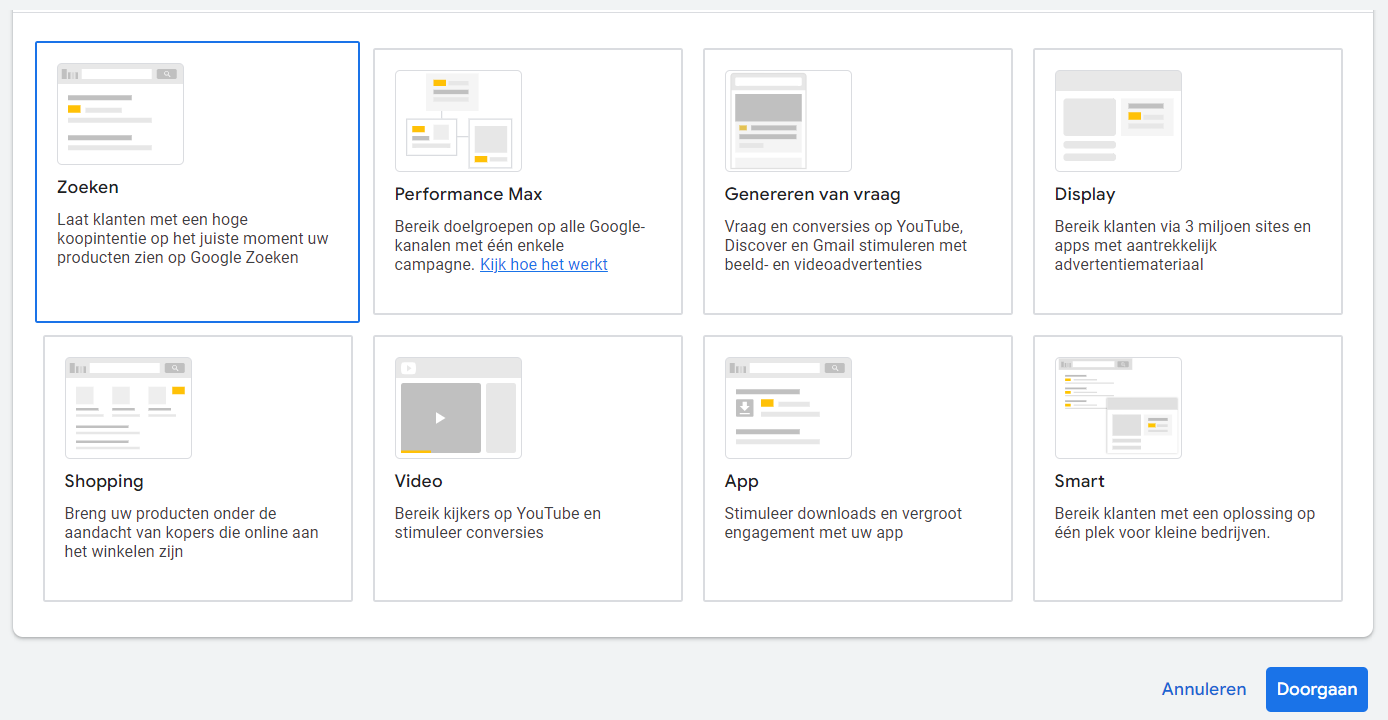Select the Video campaign title
1388x720 pixels.
418,481
